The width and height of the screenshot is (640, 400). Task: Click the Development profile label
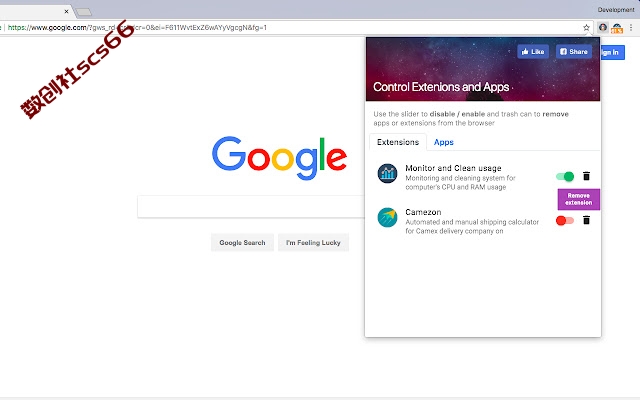pyautogui.click(x=616, y=10)
